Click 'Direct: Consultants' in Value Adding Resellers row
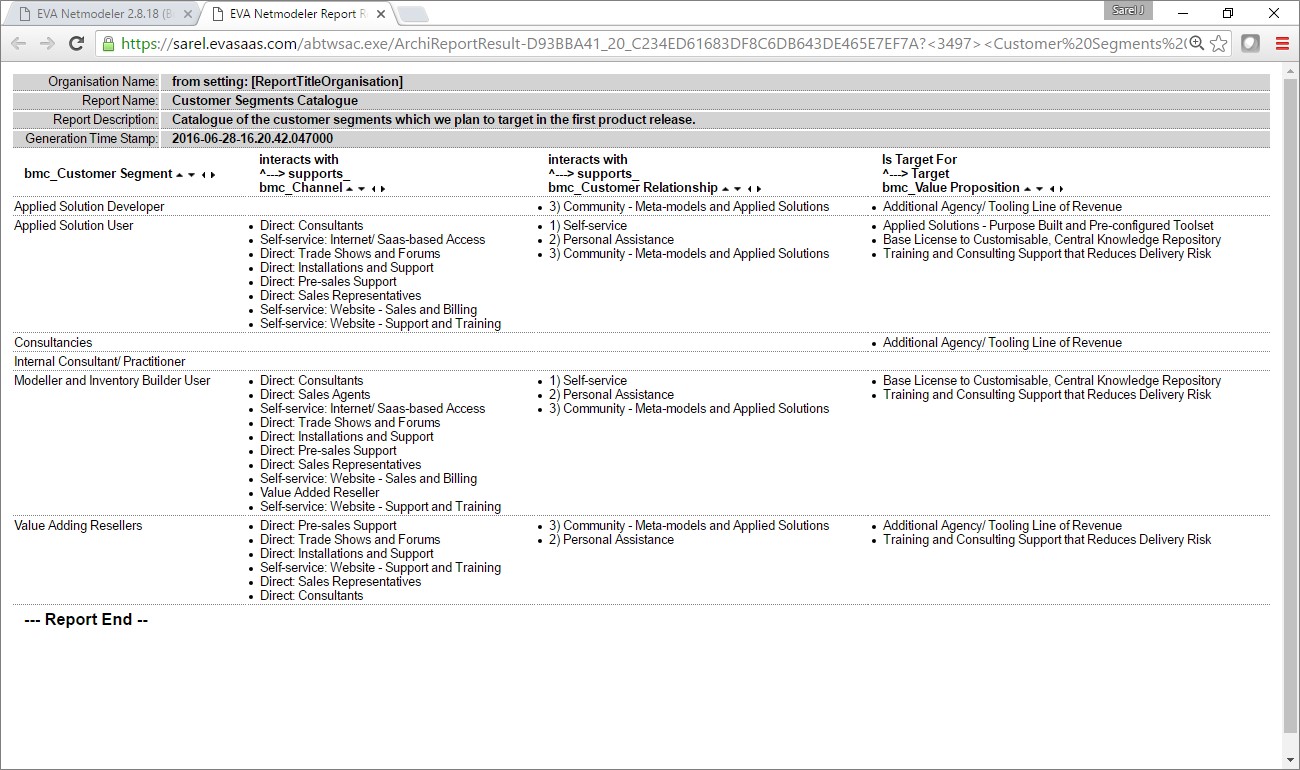The width and height of the screenshot is (1300, 770). point(312,596)
